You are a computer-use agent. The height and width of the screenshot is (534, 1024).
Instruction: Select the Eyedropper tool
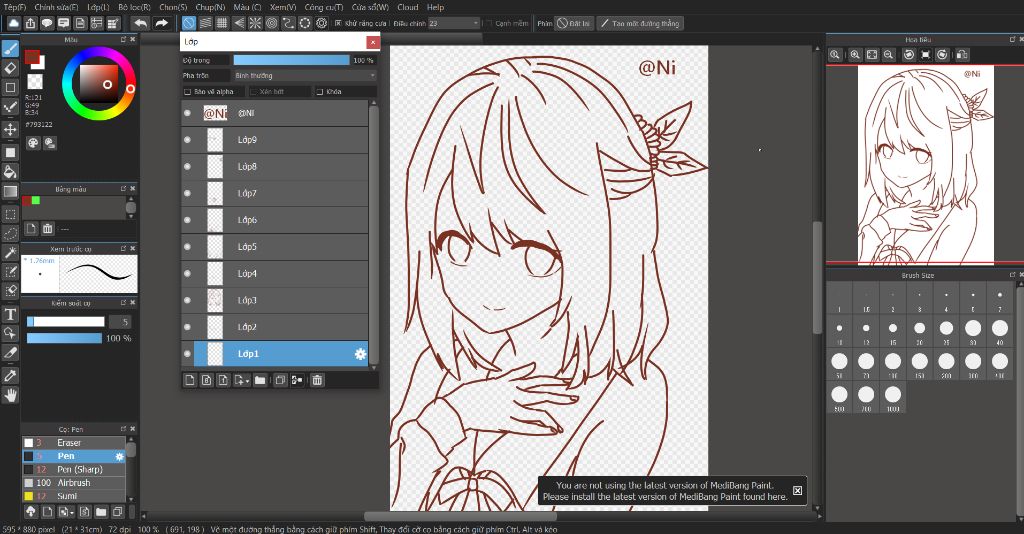coord(10,375)
